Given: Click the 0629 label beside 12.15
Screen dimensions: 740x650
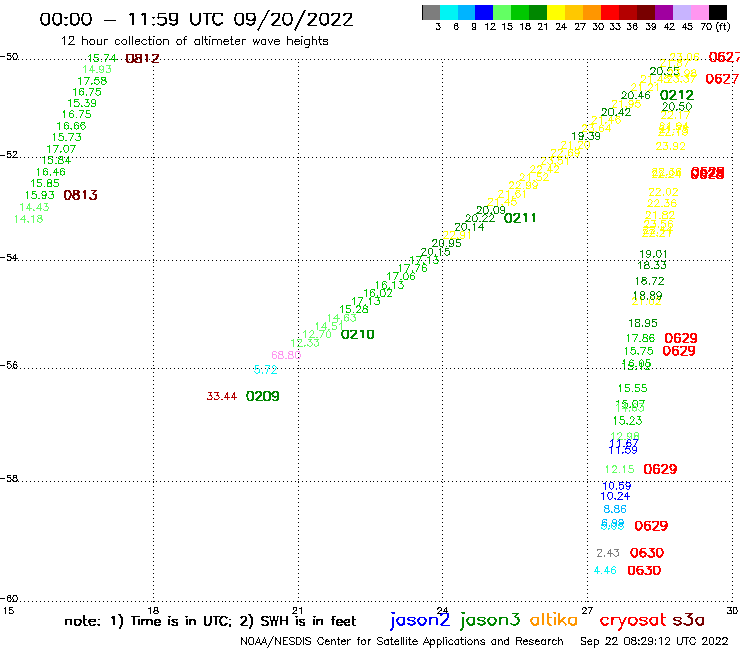Looking at the screenshot, I should (660, 469).
